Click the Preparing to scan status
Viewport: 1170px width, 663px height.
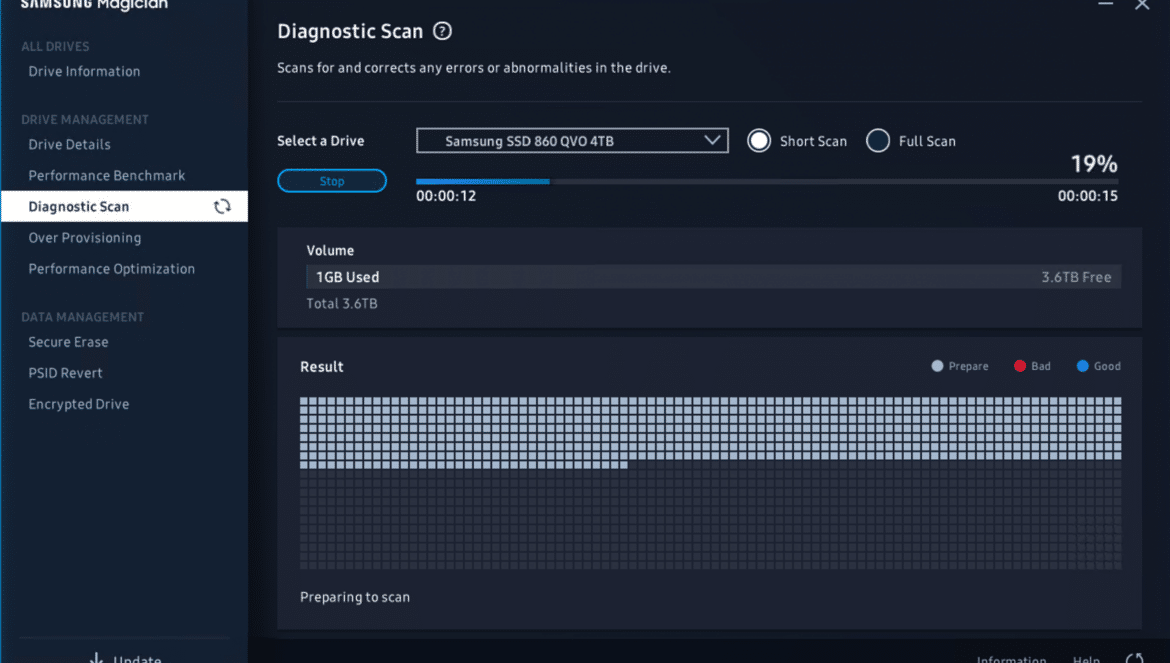(355, 597)
